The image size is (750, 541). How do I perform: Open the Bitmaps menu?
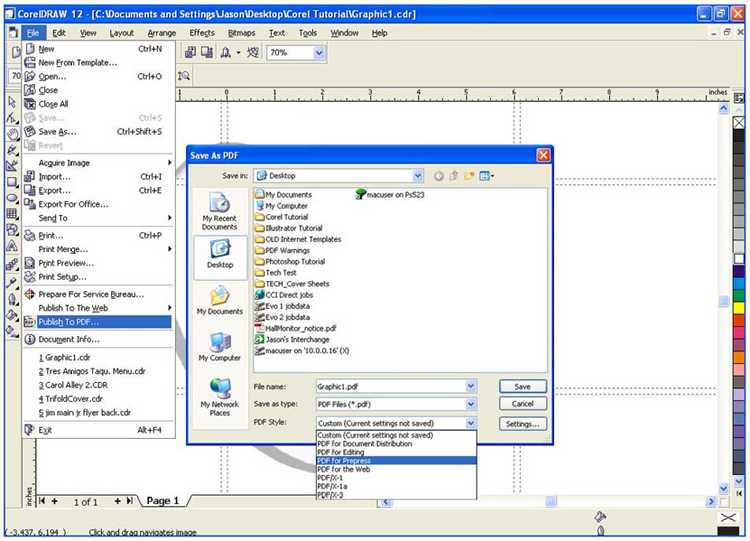(242, 33)
